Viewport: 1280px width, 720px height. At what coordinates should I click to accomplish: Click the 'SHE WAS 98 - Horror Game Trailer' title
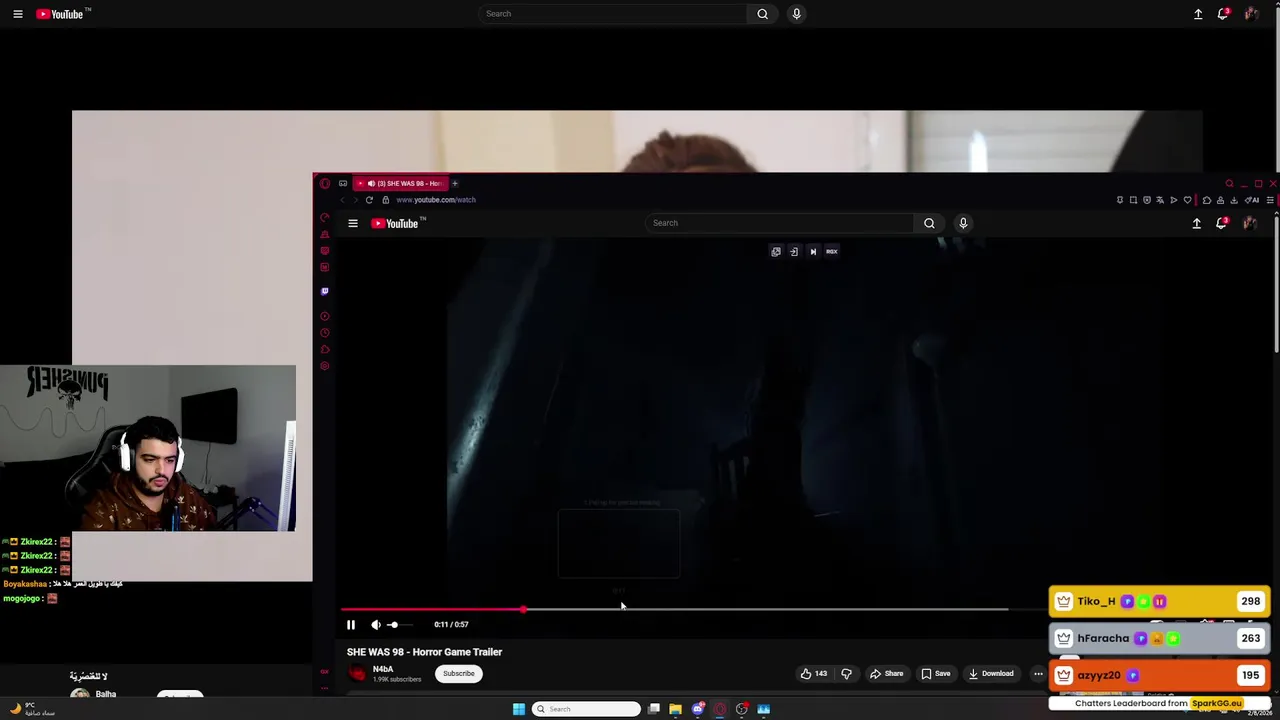pos(424,652)
